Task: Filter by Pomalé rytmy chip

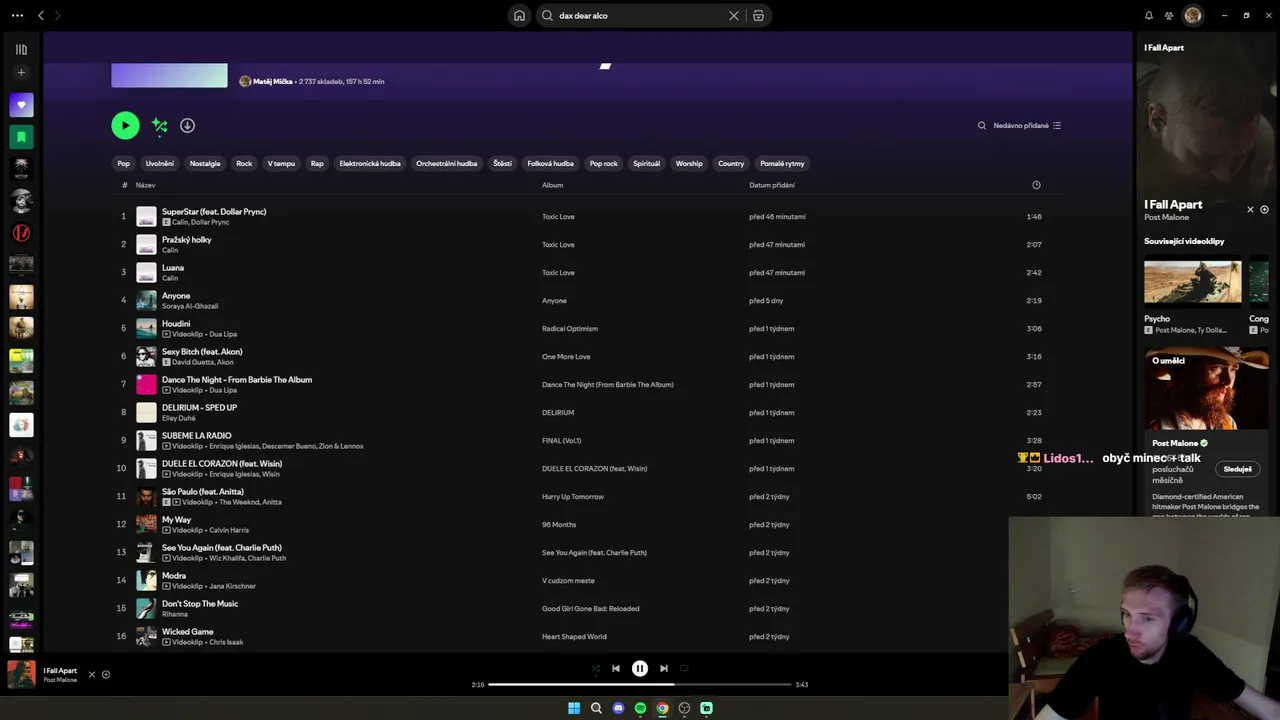Action: coord(782,163)
